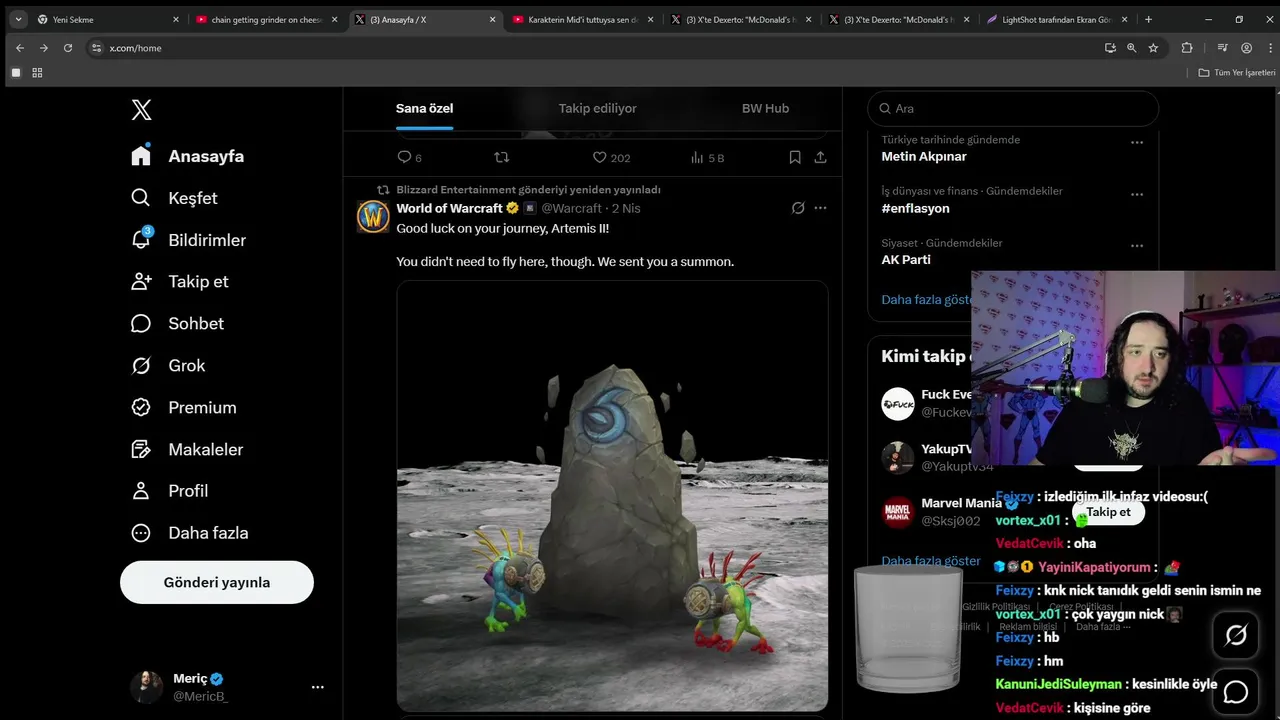Image resolution: width=1280 pixels, height=720 pixels.
Task: Open the Warcraft summoning stone image
Action: pos(612,496)
